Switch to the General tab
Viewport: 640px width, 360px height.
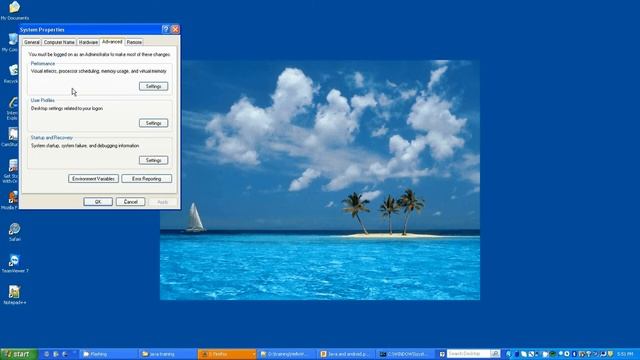coord(31,42)
